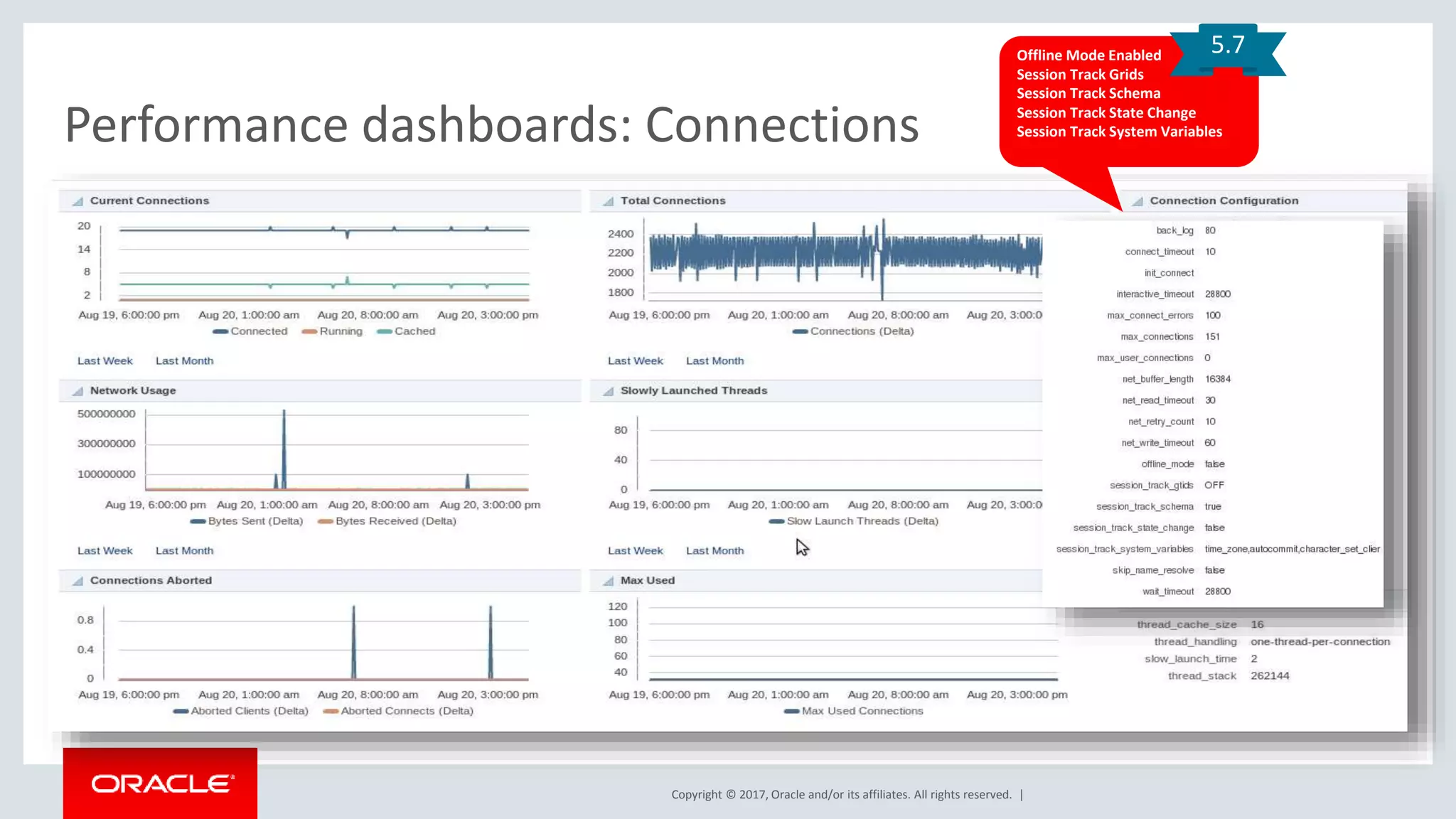Select the session_track_schema setting label
Image resolution: width=1456 pixels, height=819 pixels.
pos(1145,507)
